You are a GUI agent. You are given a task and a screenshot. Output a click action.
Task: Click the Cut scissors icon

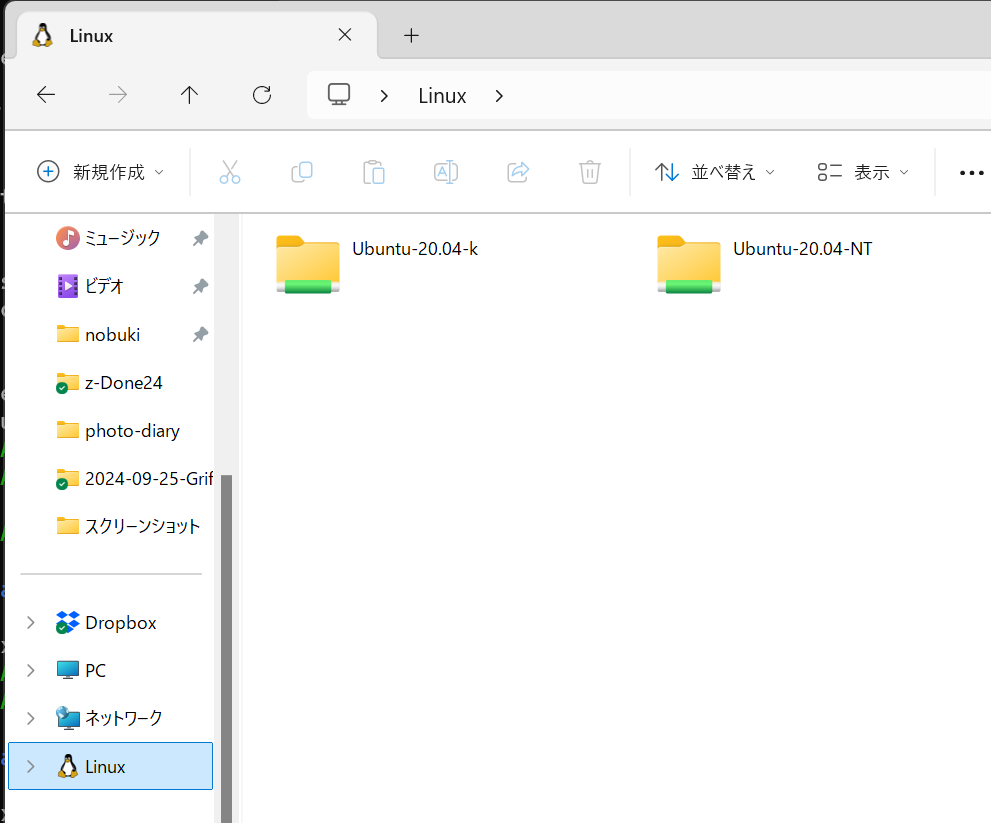pos(229,172)
